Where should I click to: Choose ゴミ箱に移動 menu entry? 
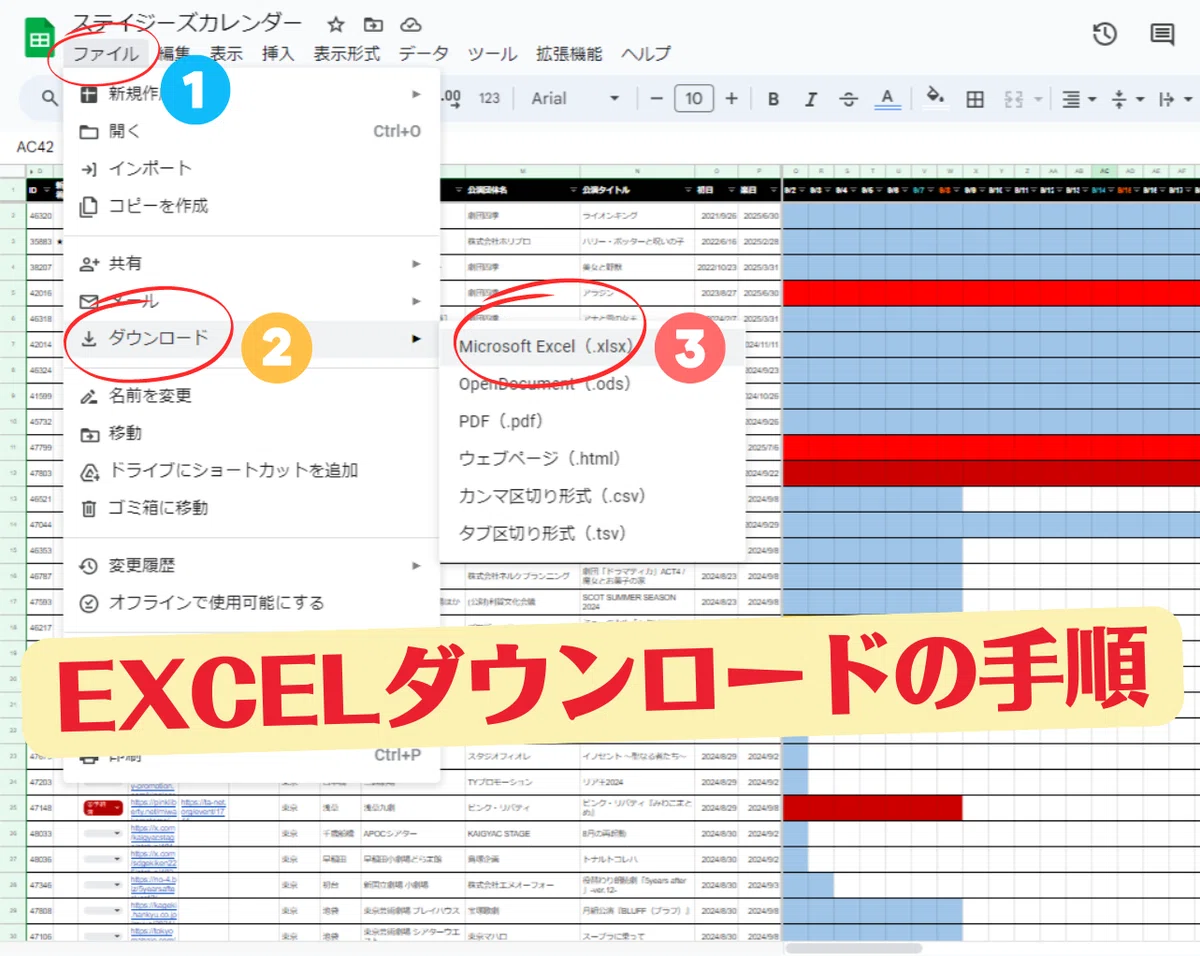coord(251,508)
